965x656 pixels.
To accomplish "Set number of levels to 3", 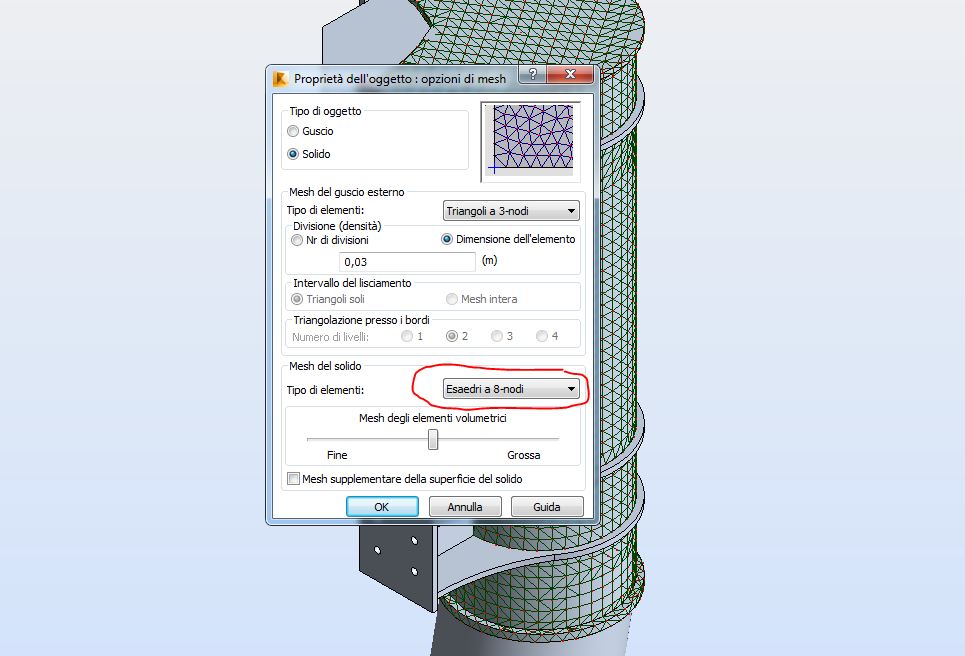I will pos(497,336).
